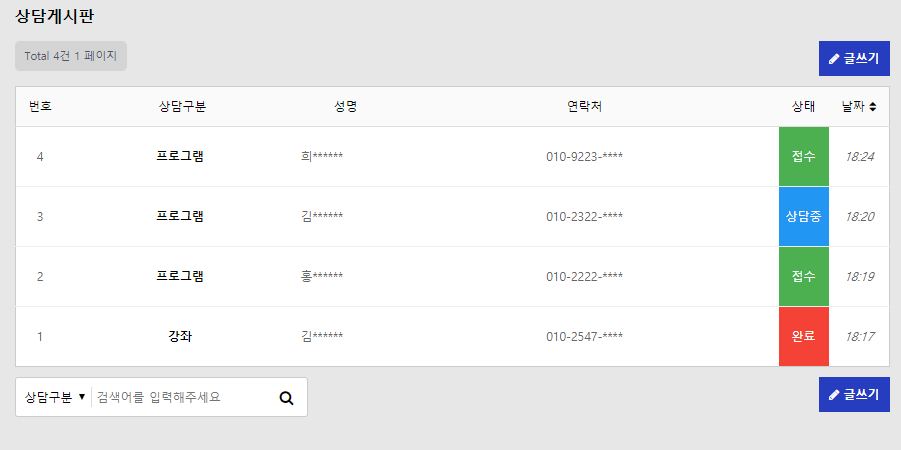Image resolution: width=901 pixels, height=450 pixels.
Task: Open the 김****** entry numbered 3
Action: click(322, 217)
